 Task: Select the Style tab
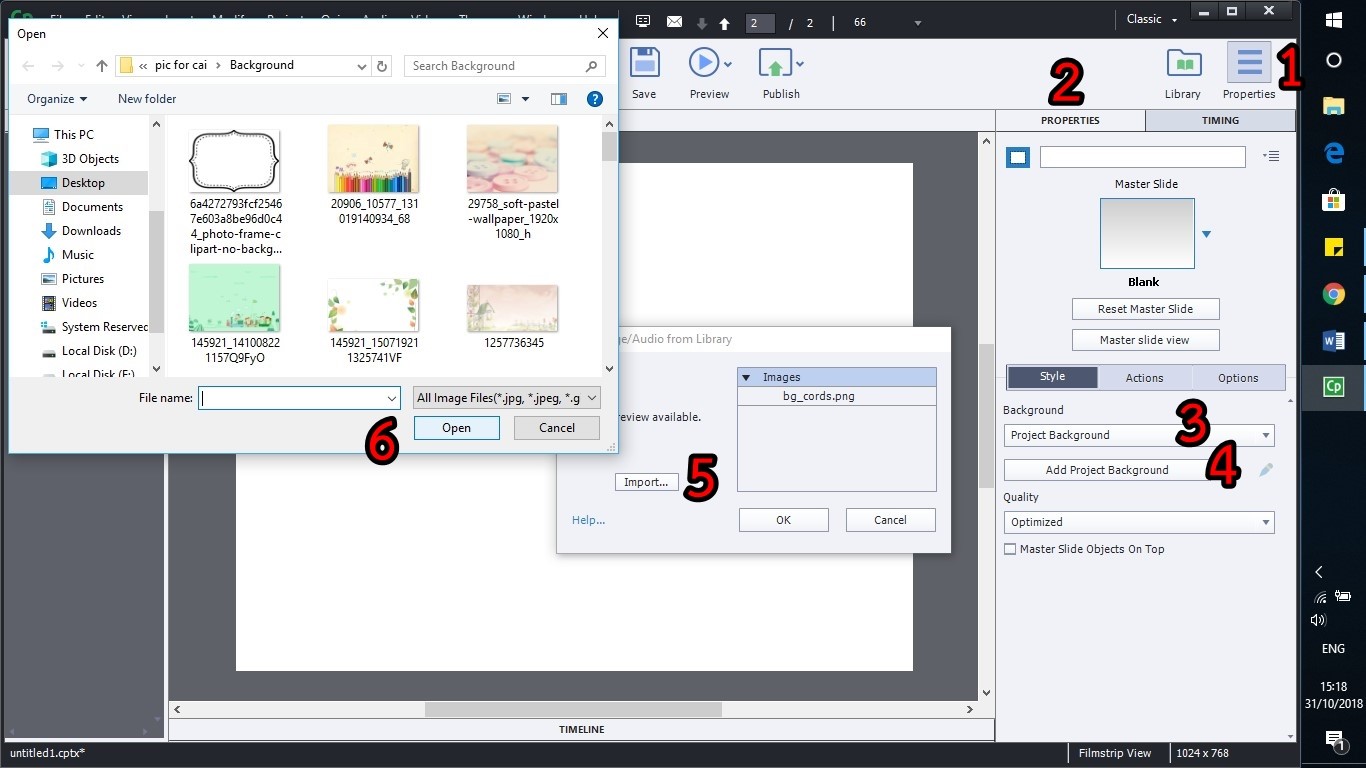(x=1052, y=377)
